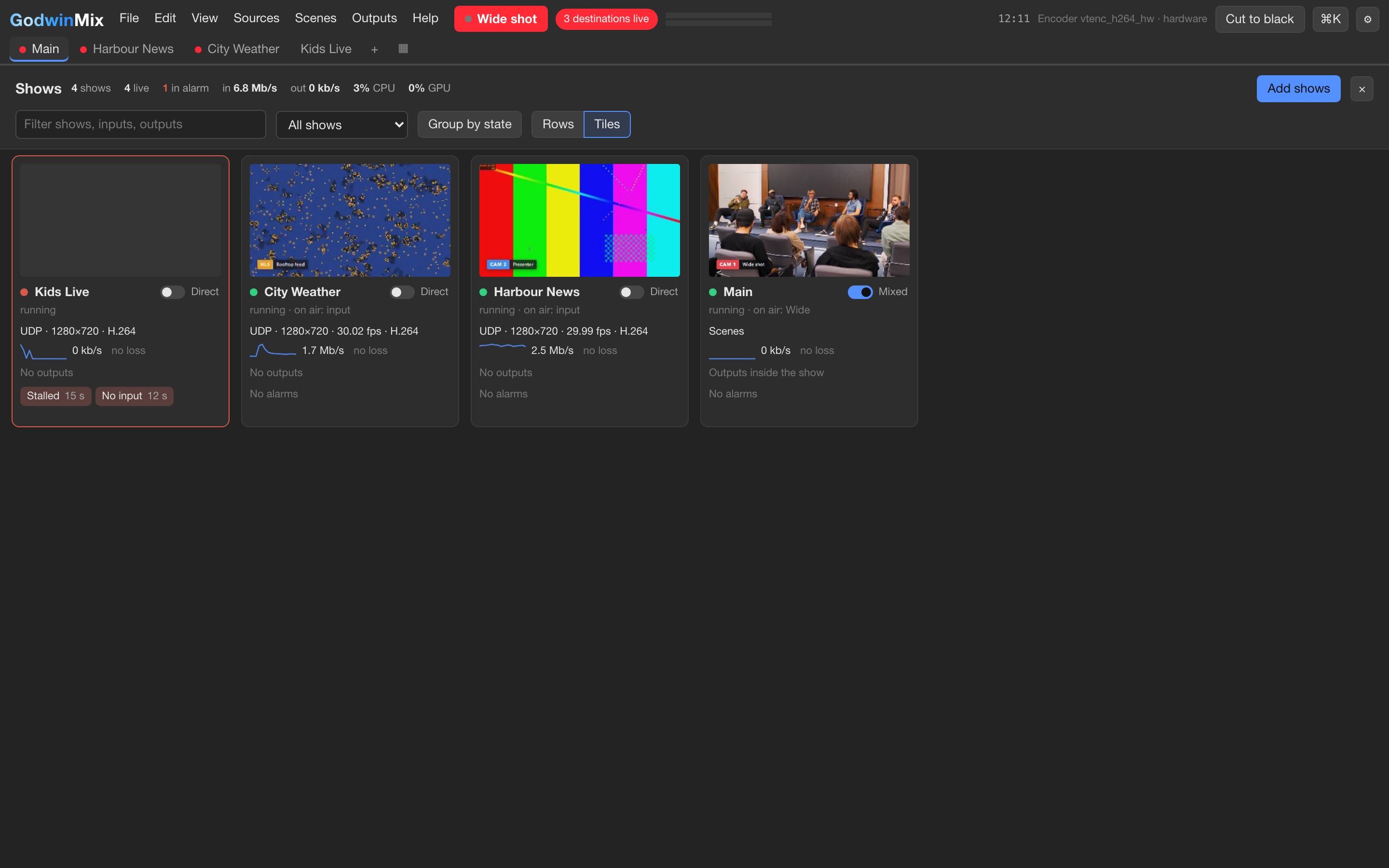The height and width of the screenshot is (868, 1389).
Task: Open the Harbour News color bars thumbnail
Action: pos(580,220)
